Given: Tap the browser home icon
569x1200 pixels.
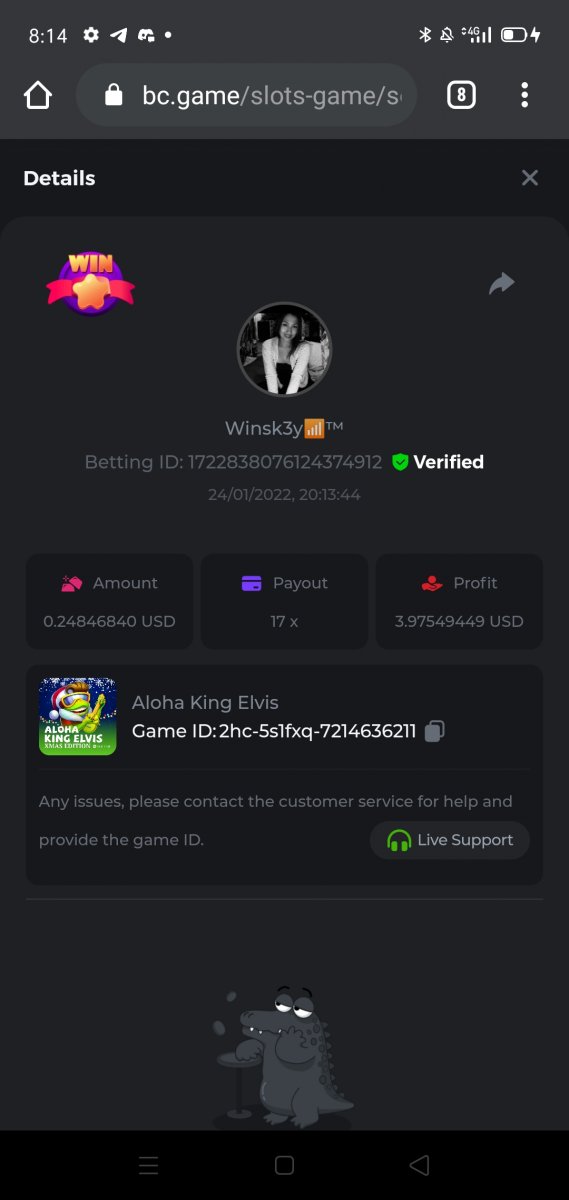Looking at the screenshot, I should pyautogui.click(x=37, y=96).
